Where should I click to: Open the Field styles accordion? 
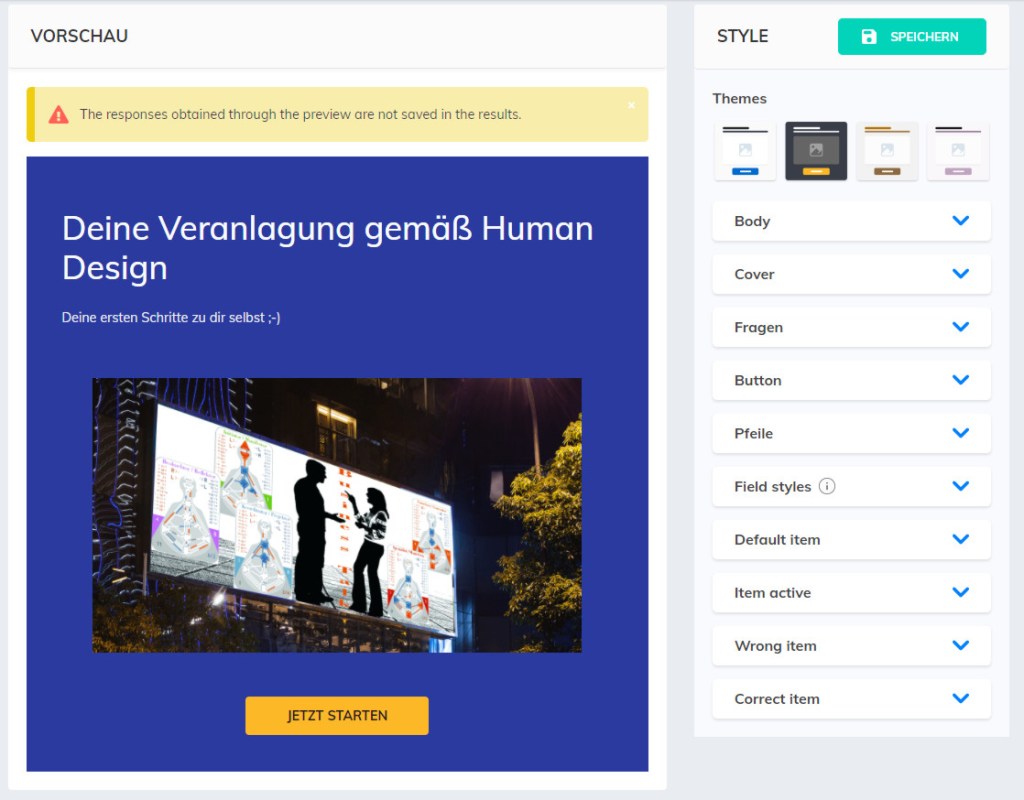tap(960, 486)
